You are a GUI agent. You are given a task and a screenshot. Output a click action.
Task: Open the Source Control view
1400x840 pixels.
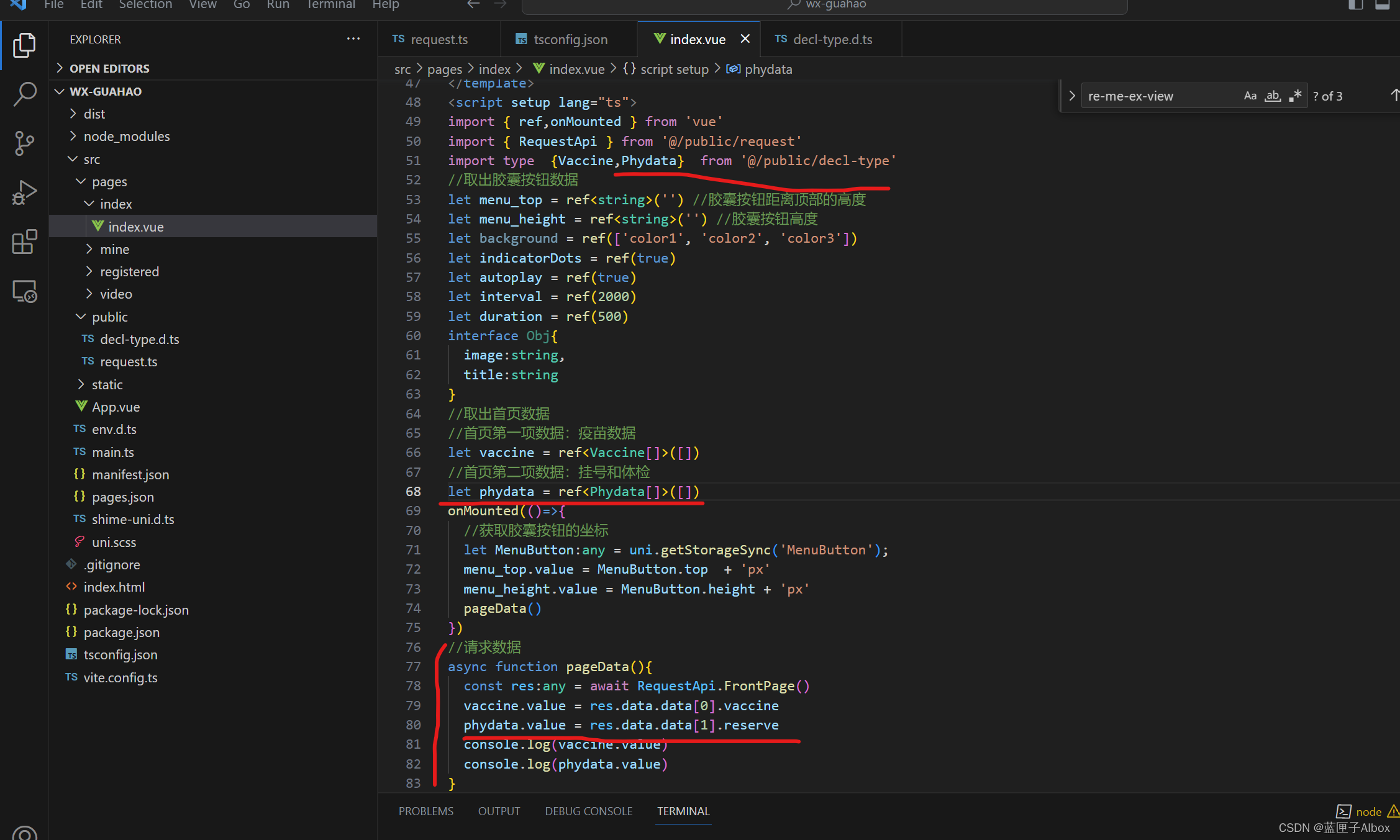click(24, 143)
